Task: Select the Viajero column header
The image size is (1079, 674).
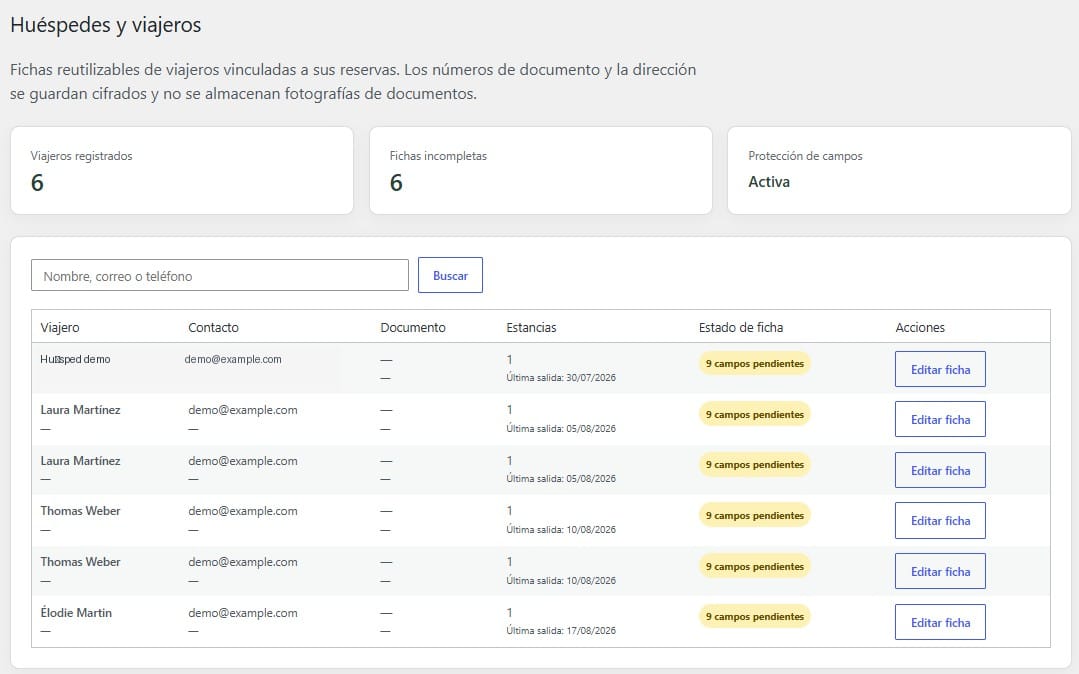Action: [x=60, y=328]
